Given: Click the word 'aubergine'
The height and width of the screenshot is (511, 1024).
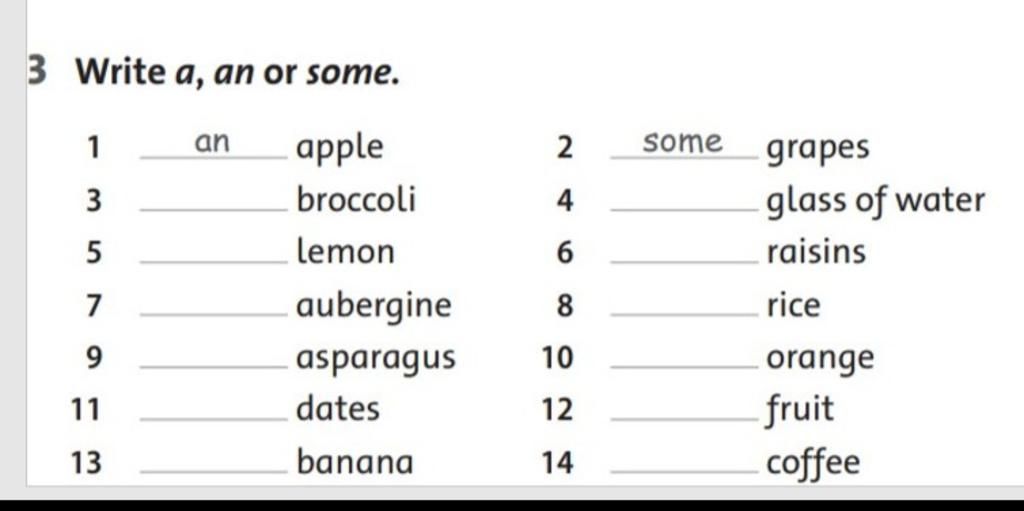Looking at the screenshot, I should coord(374,307).
